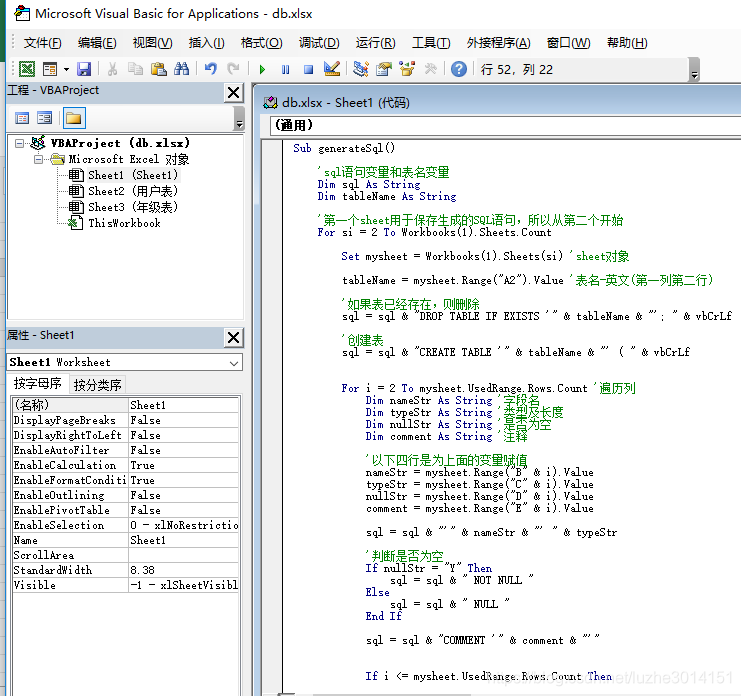Click the Break pause icon

point(285,69)
